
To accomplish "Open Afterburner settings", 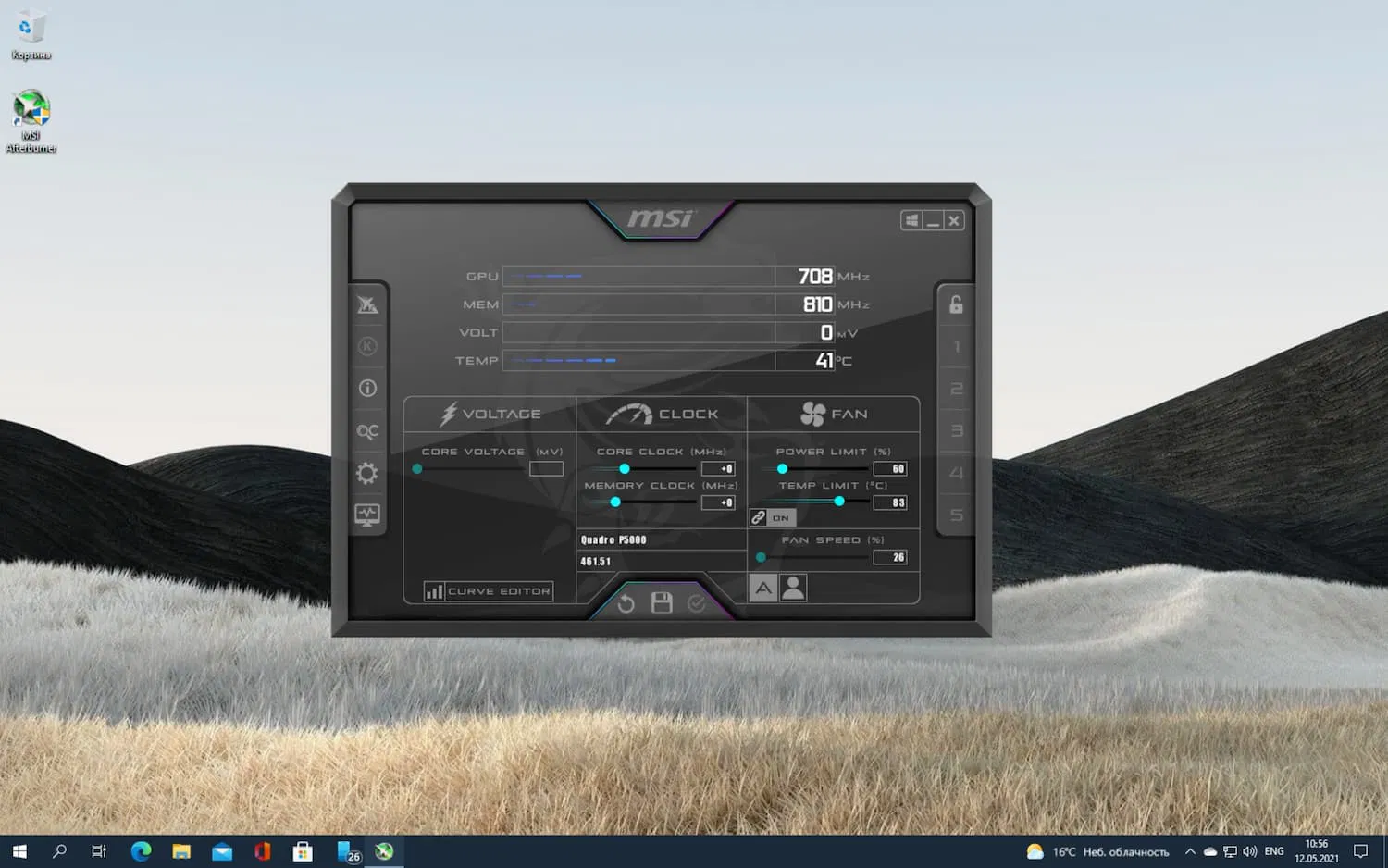I will [x=367, y=472].
